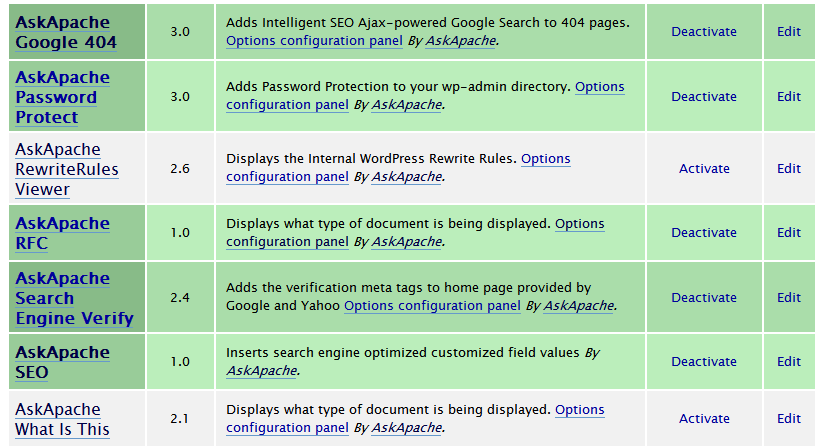Select version 2.6 of RewriteRules Viewer
This screenshot has width=823, height=447.
(180, 168)
